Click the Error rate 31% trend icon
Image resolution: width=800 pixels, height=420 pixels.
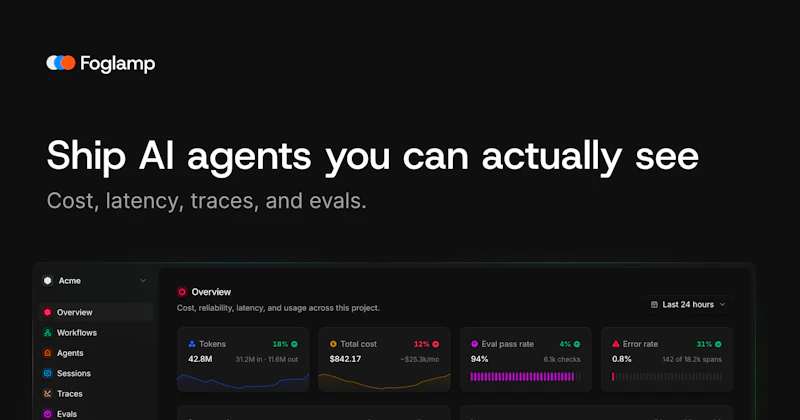pyautogui.click(x=718, y=344)
